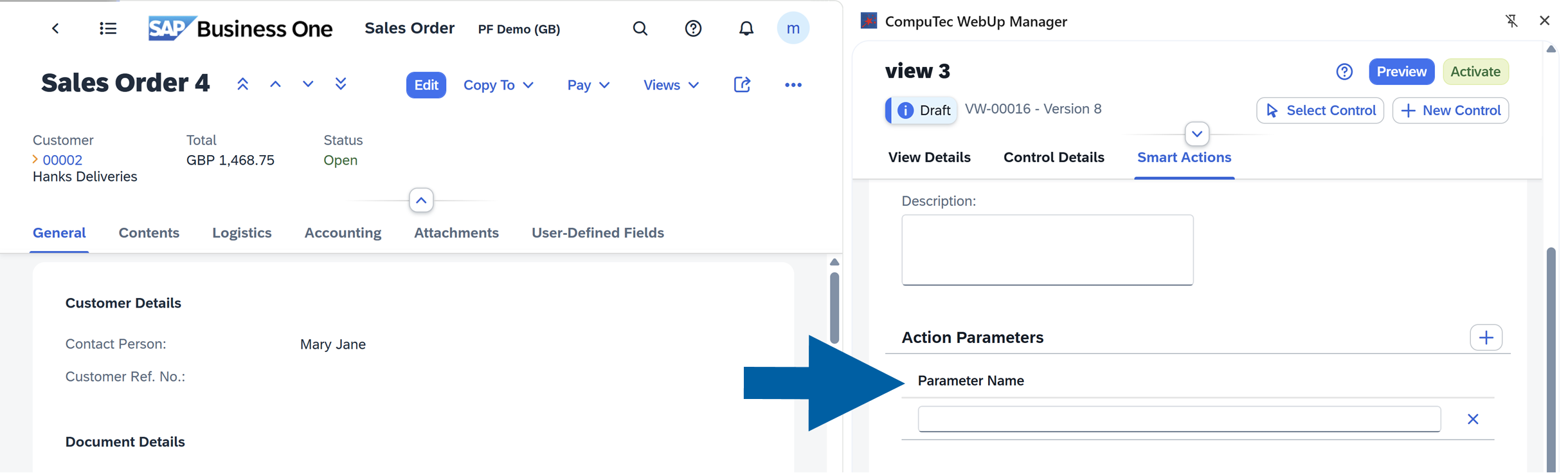Click the VW-00016 - Version 8 label
The width and height of the screenshot is (1568, 473).
[x=1033, y=109]
